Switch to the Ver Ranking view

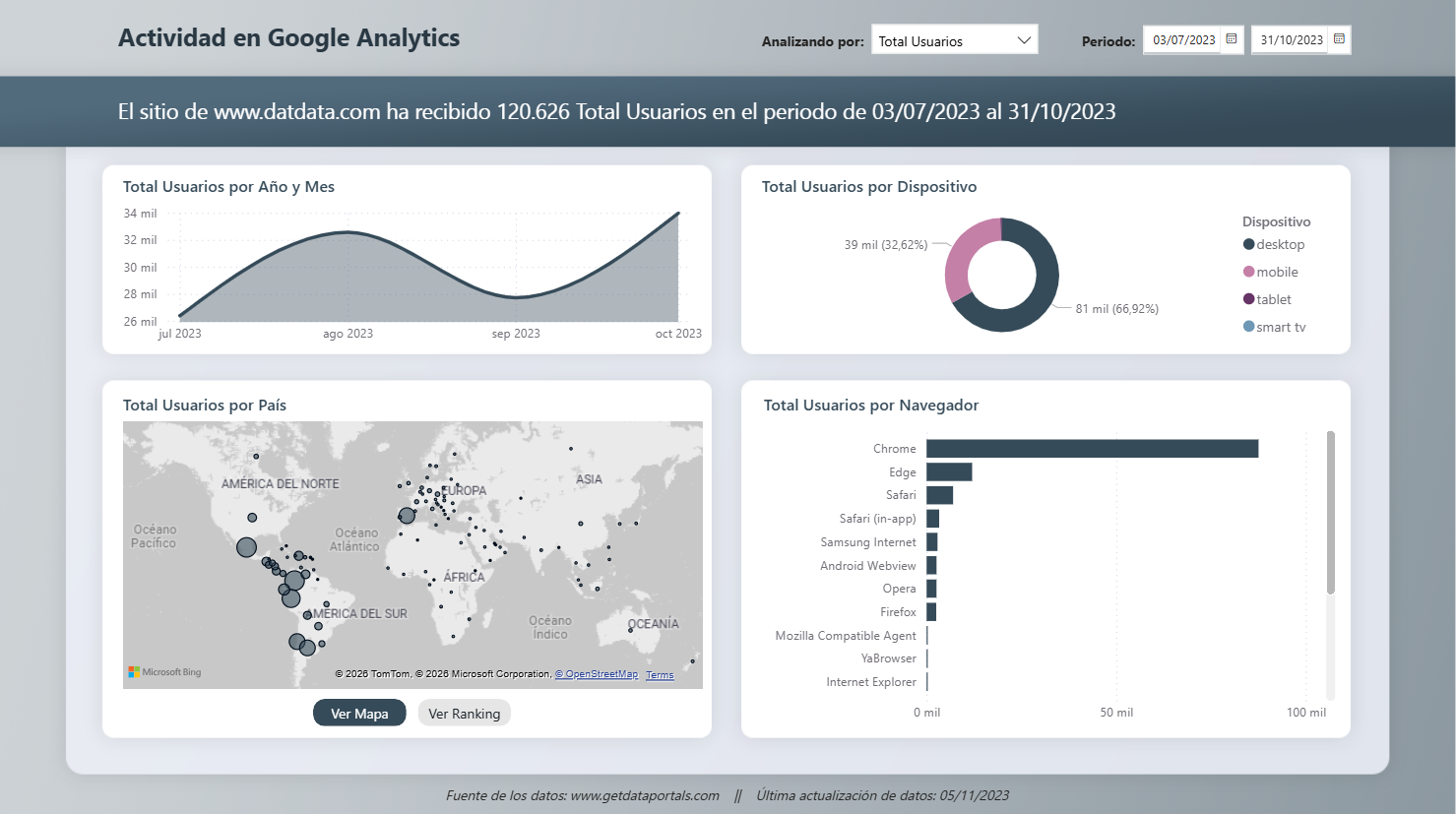click(x=464, y=713)
